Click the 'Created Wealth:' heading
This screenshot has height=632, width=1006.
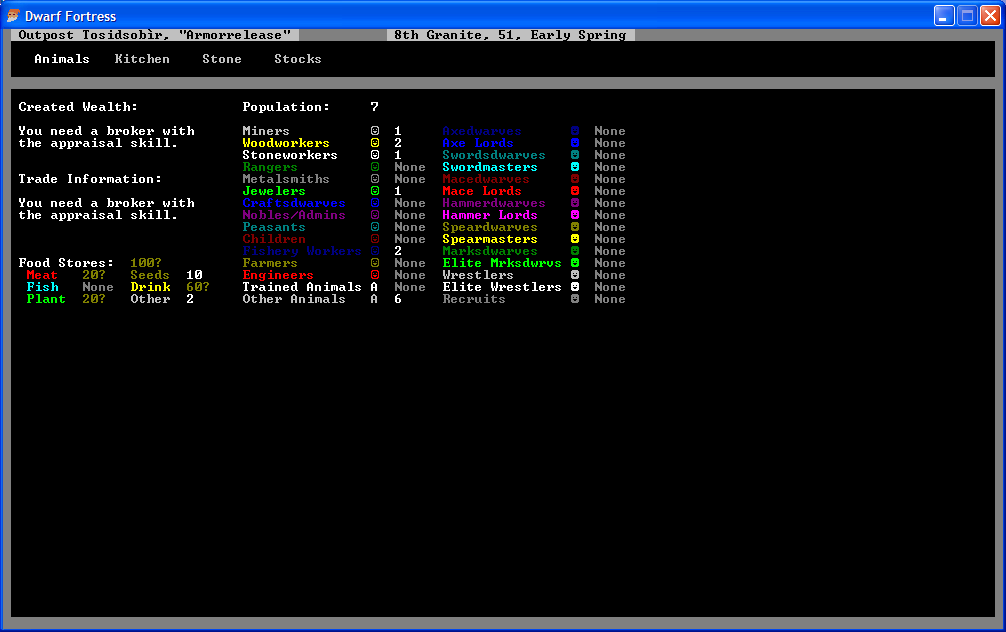78,107
